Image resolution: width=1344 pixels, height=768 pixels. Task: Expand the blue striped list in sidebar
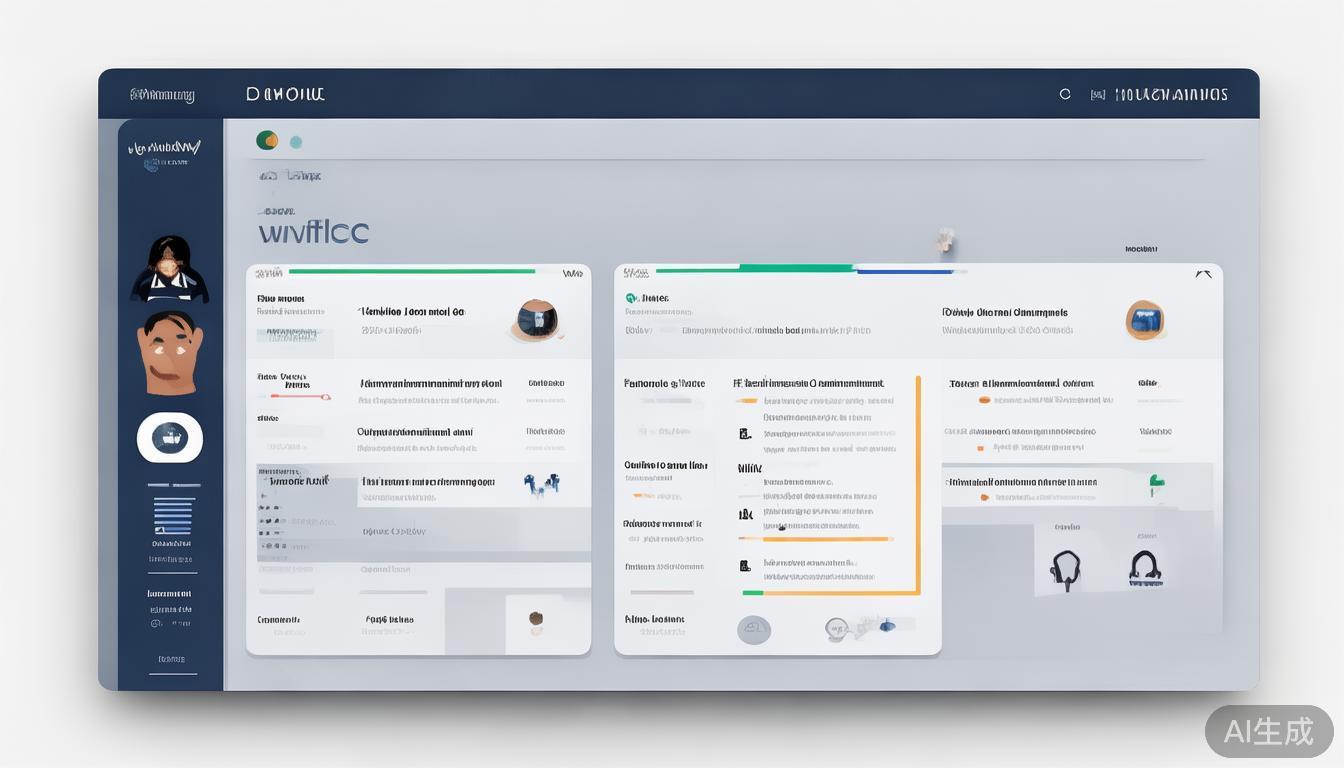coord(173,515)
